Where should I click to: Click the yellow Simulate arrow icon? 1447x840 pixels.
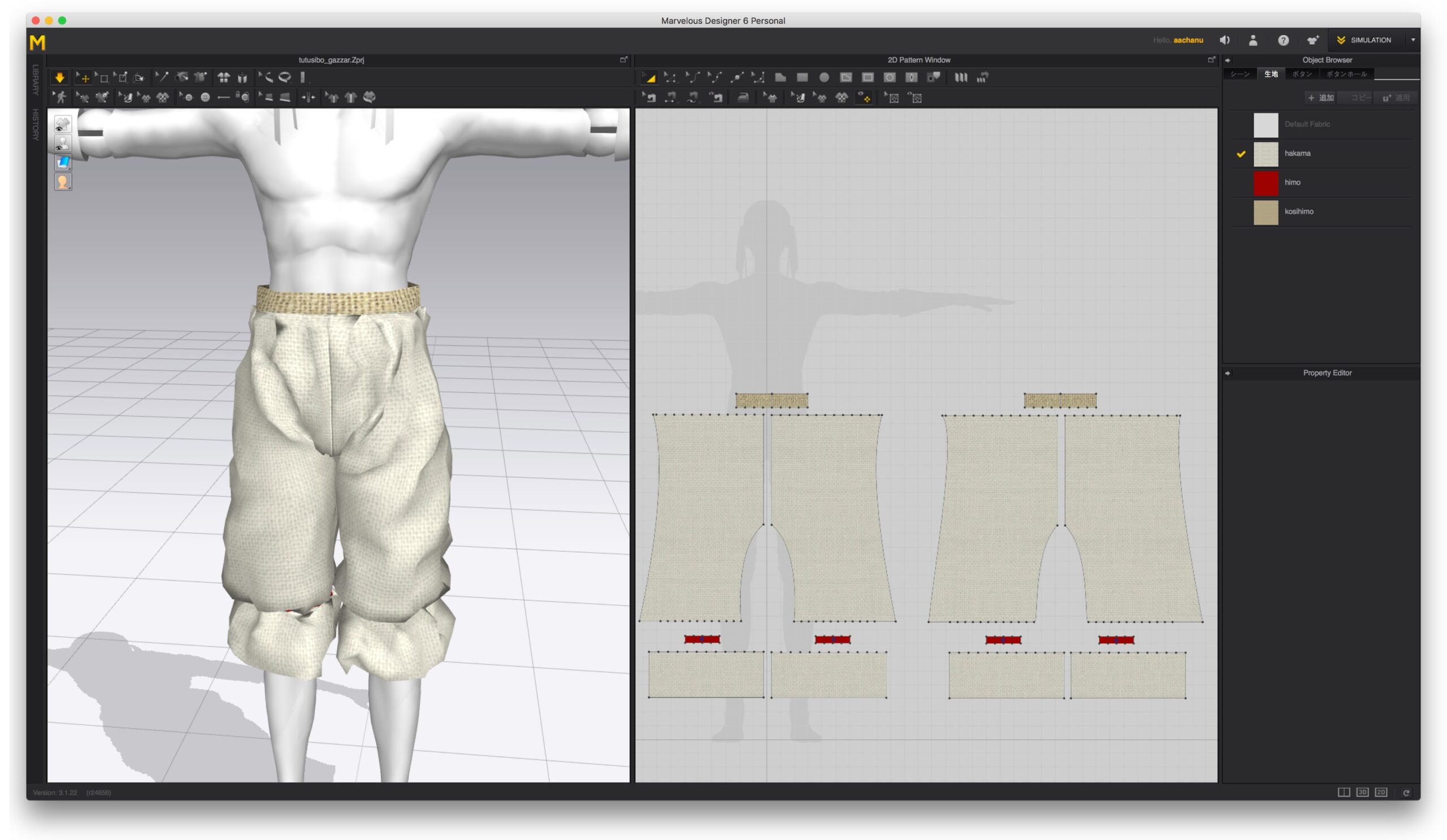point(60,77)
